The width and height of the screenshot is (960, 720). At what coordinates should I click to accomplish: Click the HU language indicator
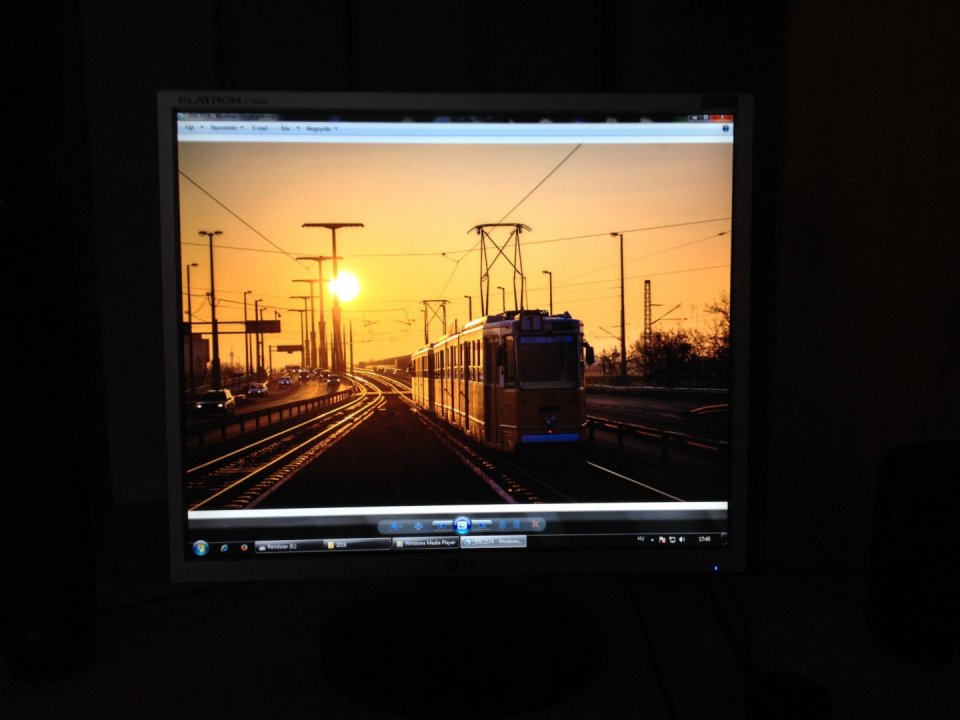(641, 539)
